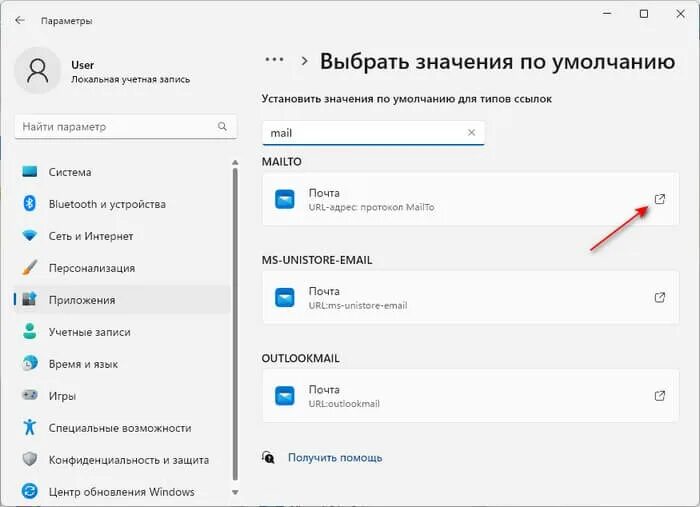The height and width of the screenshot is (507, 700).
Task: Select Приложения in the sidebar
Action: coord(121,300)
